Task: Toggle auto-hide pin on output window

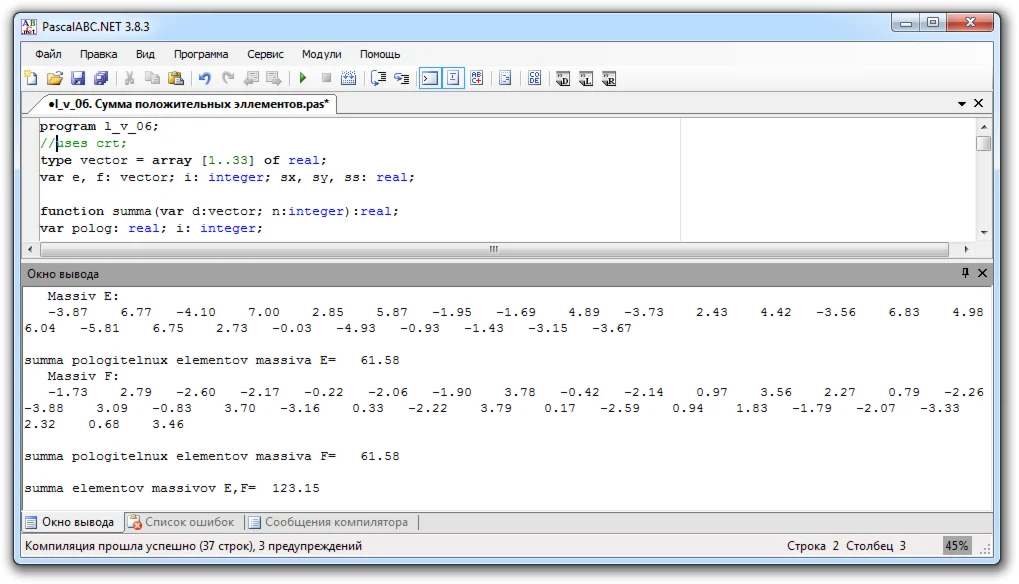Action: (x=965, y=273)
